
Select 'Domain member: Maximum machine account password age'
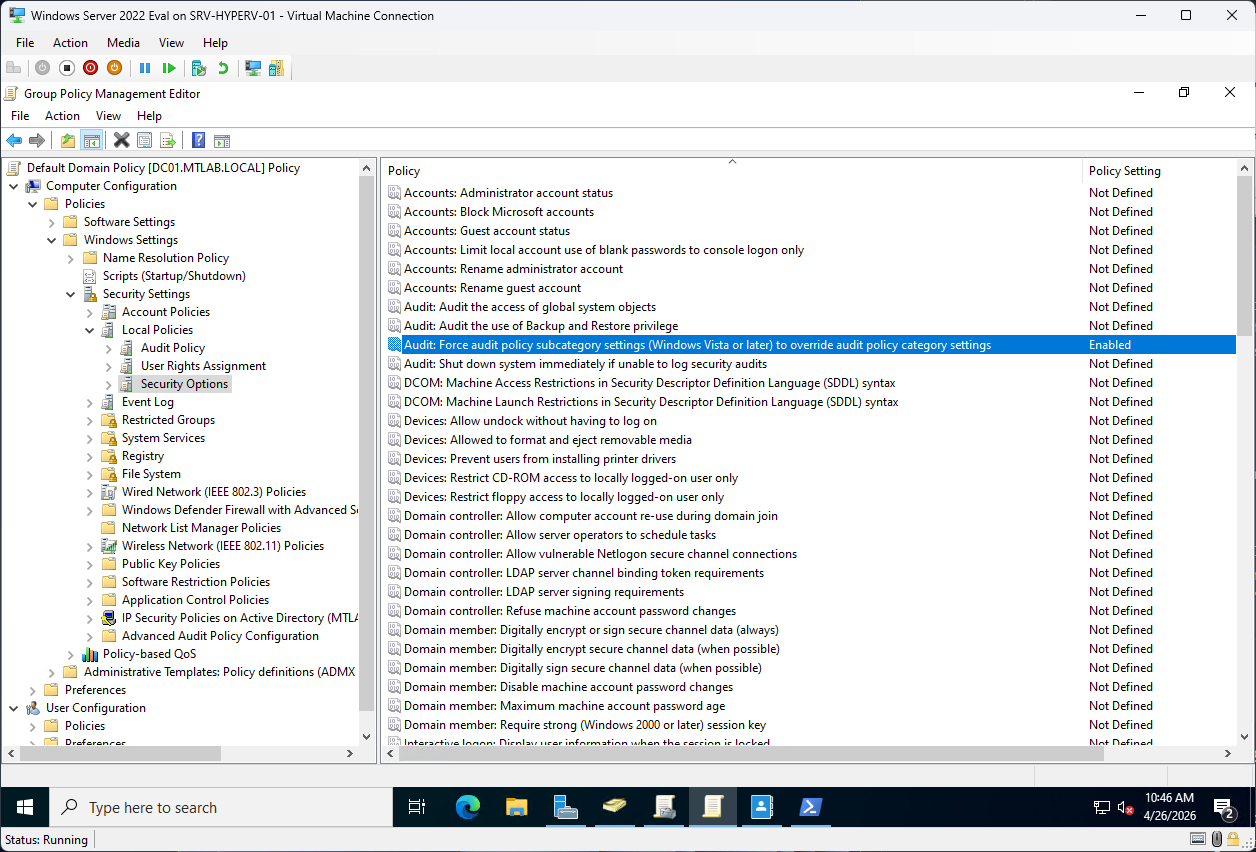(565, 706)
